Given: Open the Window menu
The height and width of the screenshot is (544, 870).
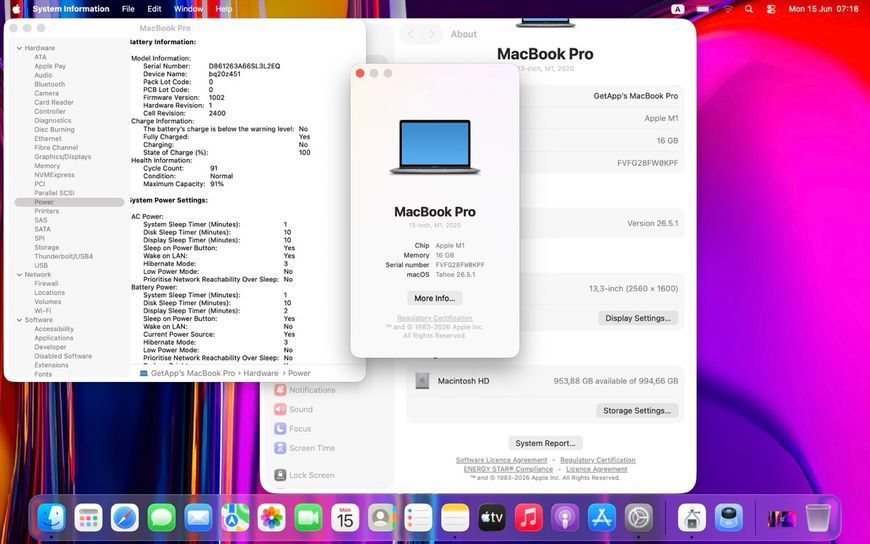Looking at the screenshot, I should (189, 9).
